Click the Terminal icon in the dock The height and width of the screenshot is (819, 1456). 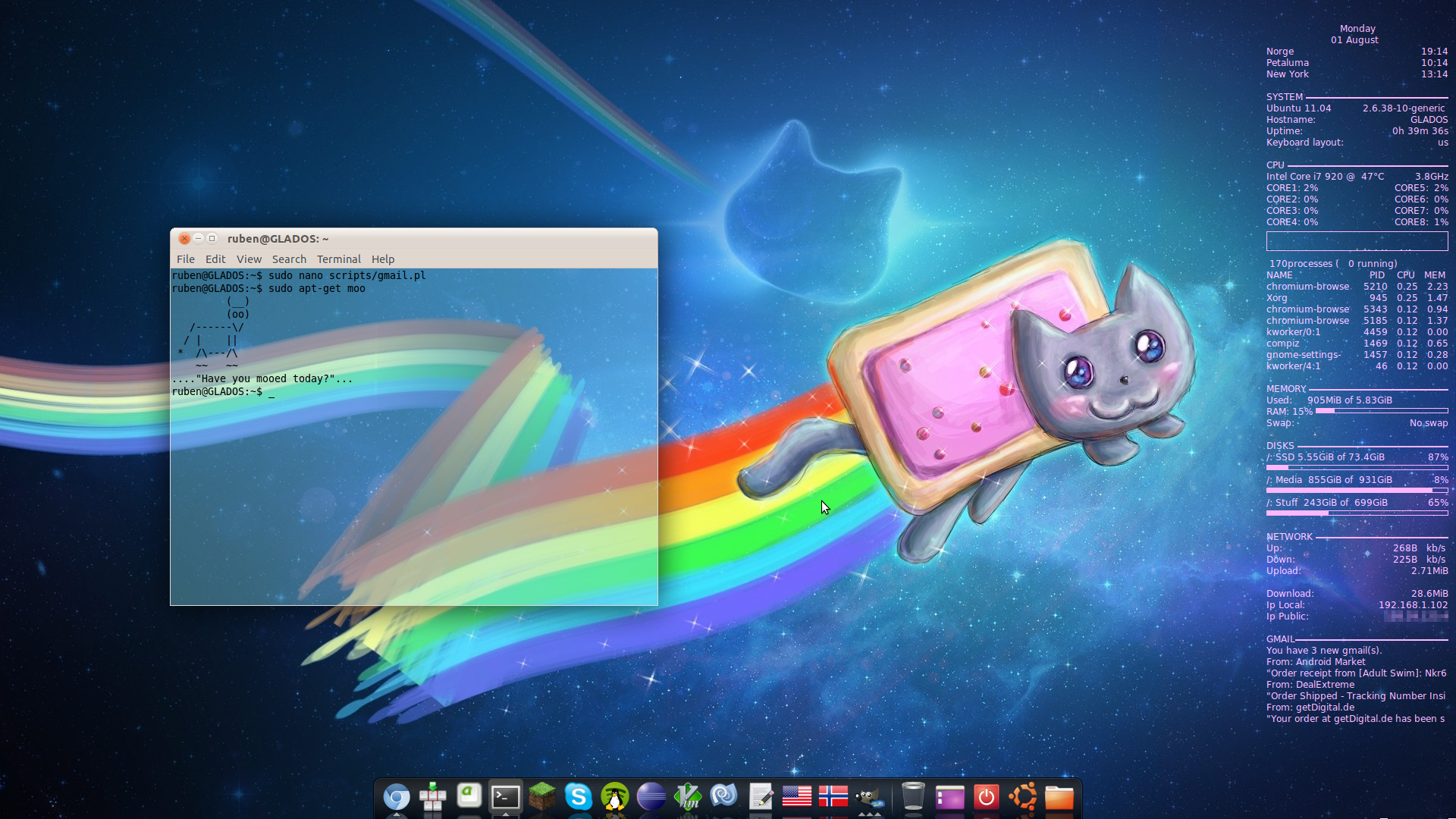click(506, 797)
